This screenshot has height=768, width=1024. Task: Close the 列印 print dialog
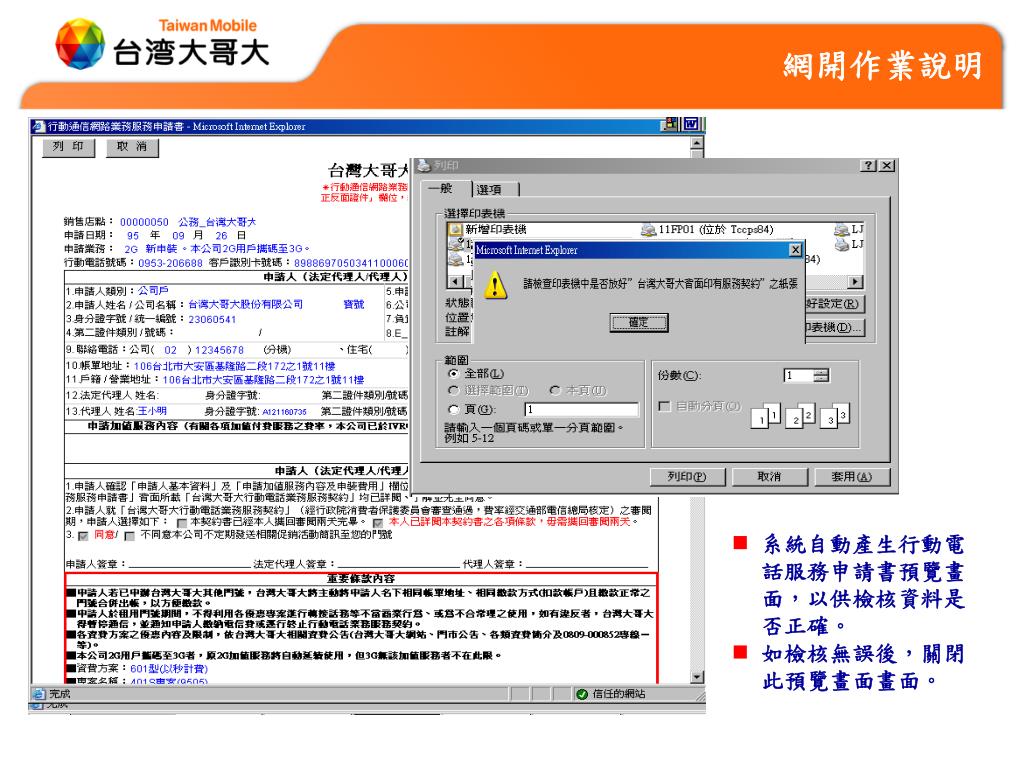point(886,165)
